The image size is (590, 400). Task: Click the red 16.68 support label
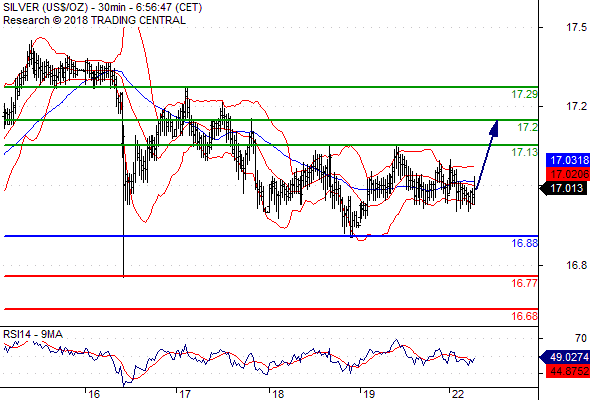coord(524,316)
